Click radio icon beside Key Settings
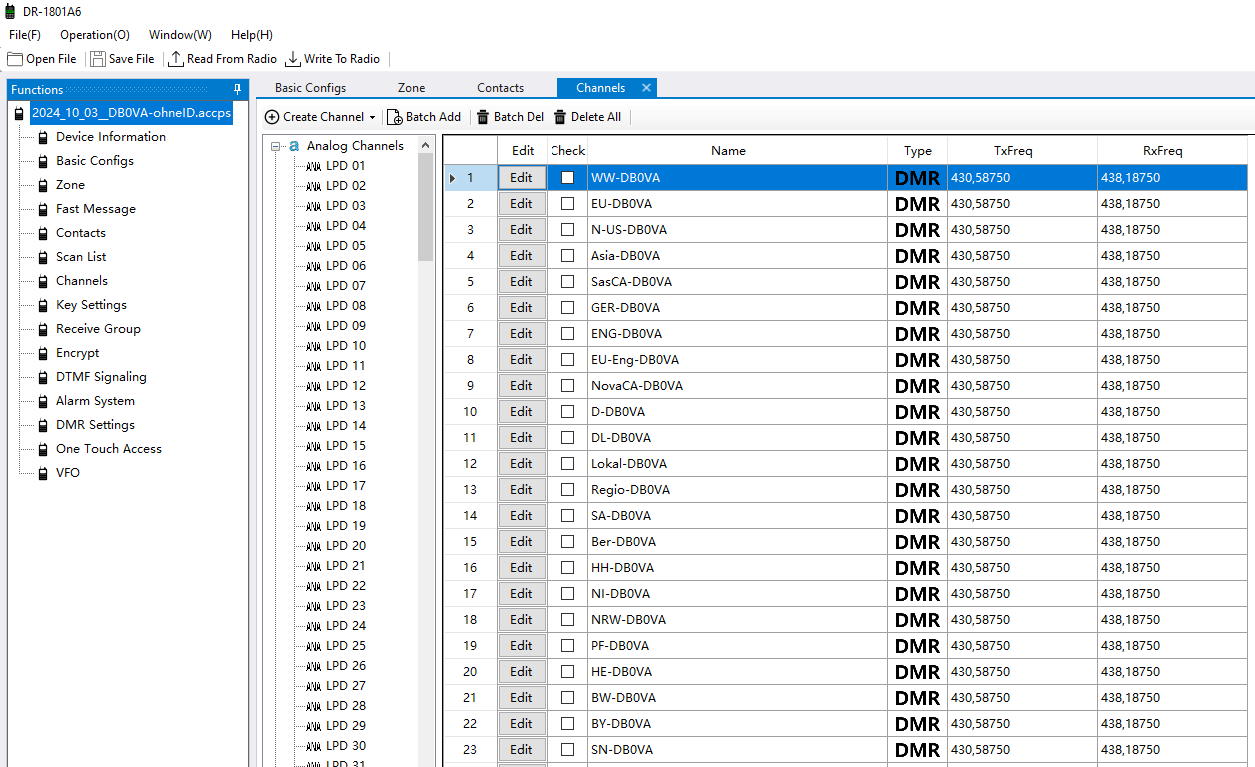 click(x=43, y=305)
